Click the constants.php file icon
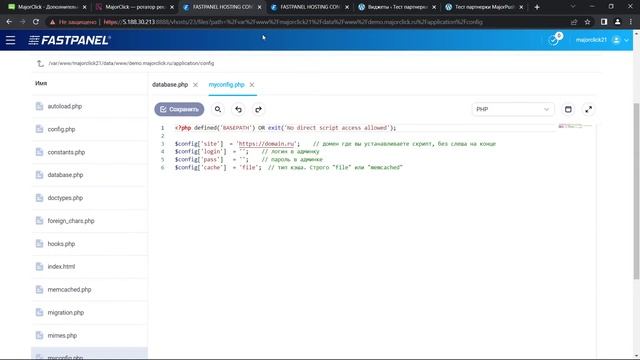 [39, 152]
